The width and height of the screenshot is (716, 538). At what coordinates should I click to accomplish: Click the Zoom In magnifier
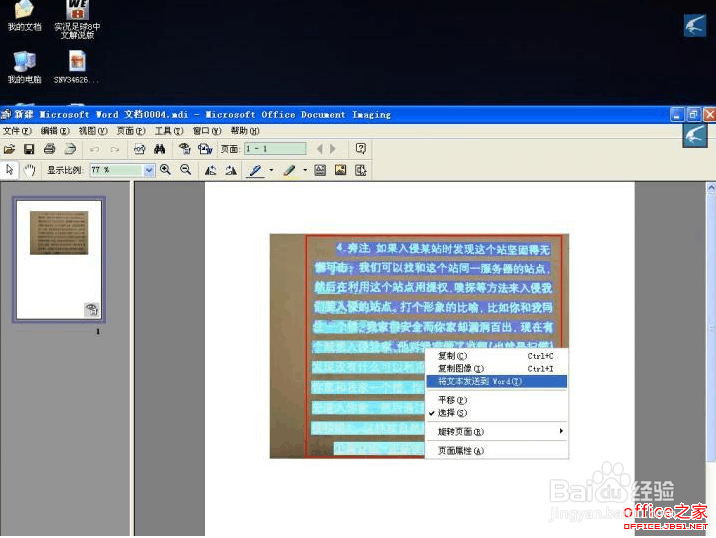pos(165,170)
